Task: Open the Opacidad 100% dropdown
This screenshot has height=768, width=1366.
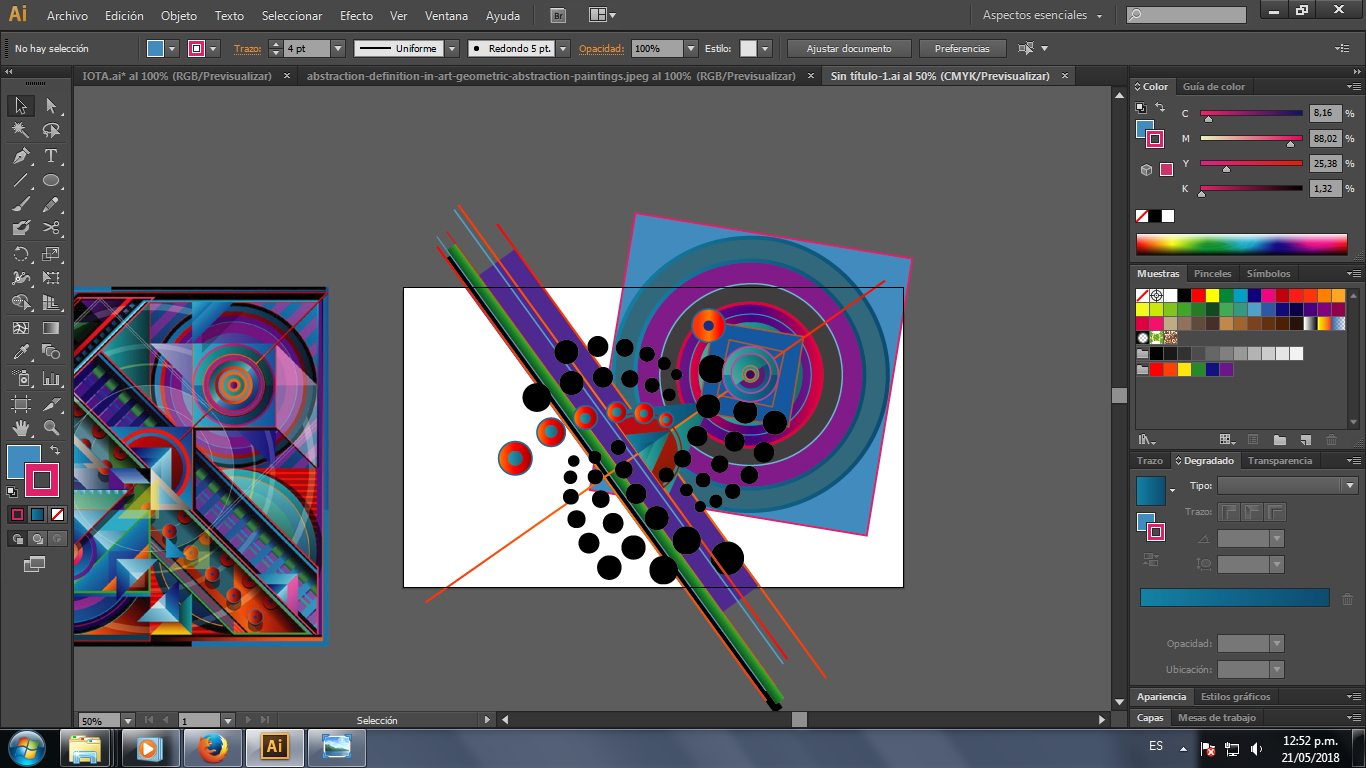Action: [691, 48]
